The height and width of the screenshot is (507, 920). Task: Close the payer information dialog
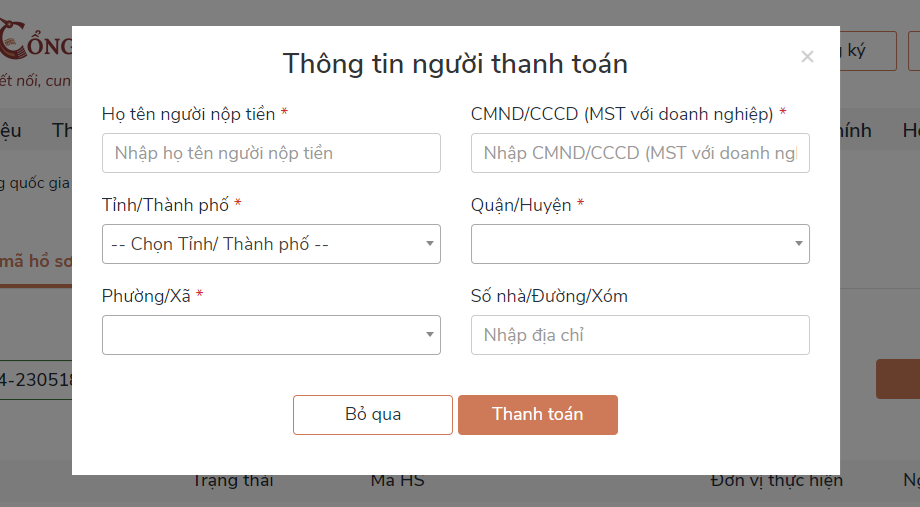[x=807, y=57]
